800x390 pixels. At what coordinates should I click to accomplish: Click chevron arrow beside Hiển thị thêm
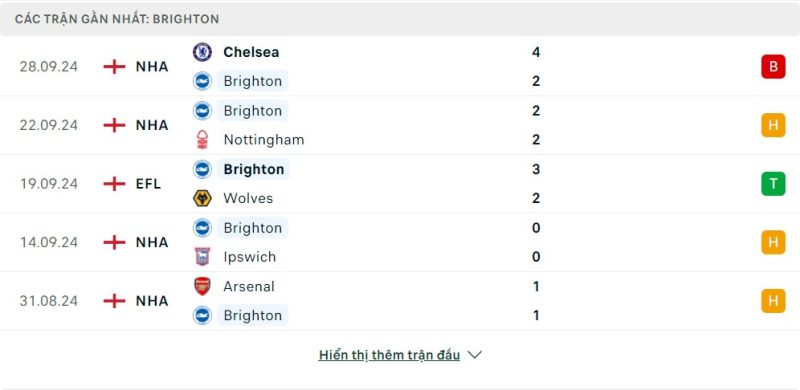click(x=474, y=355)
